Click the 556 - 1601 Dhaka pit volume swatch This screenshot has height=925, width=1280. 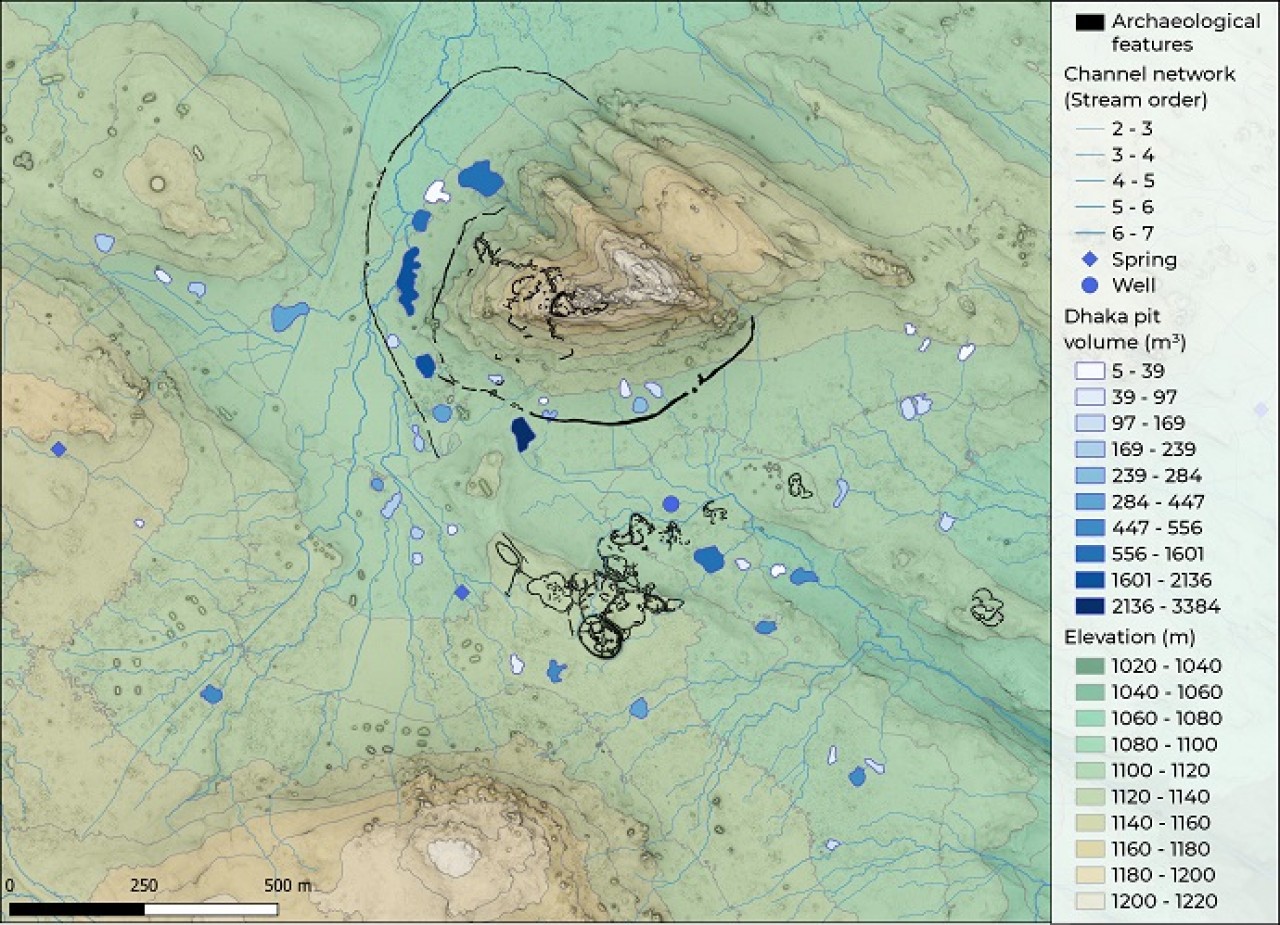click(1089, 553)
